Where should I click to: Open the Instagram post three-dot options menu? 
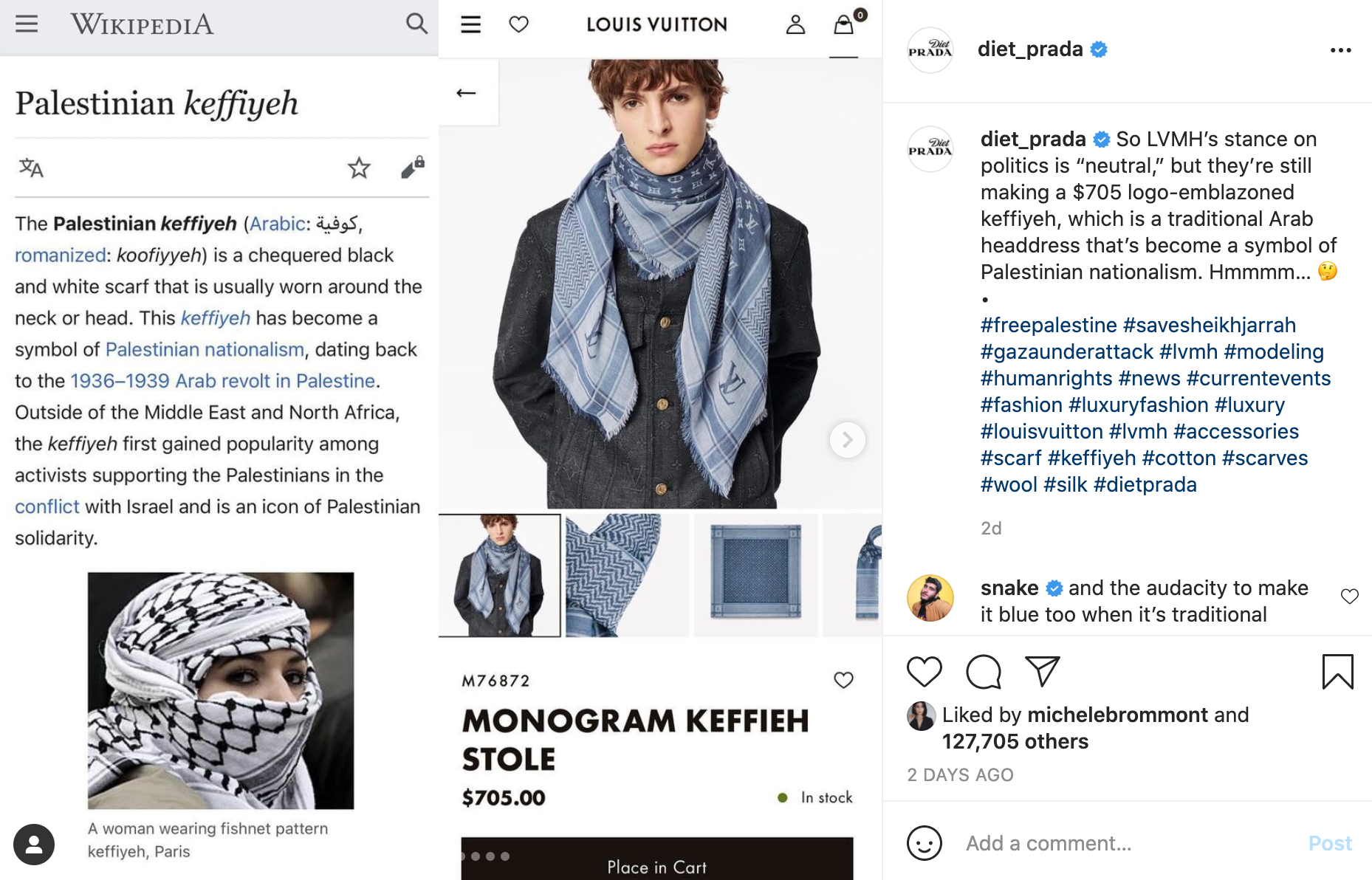1340,50
